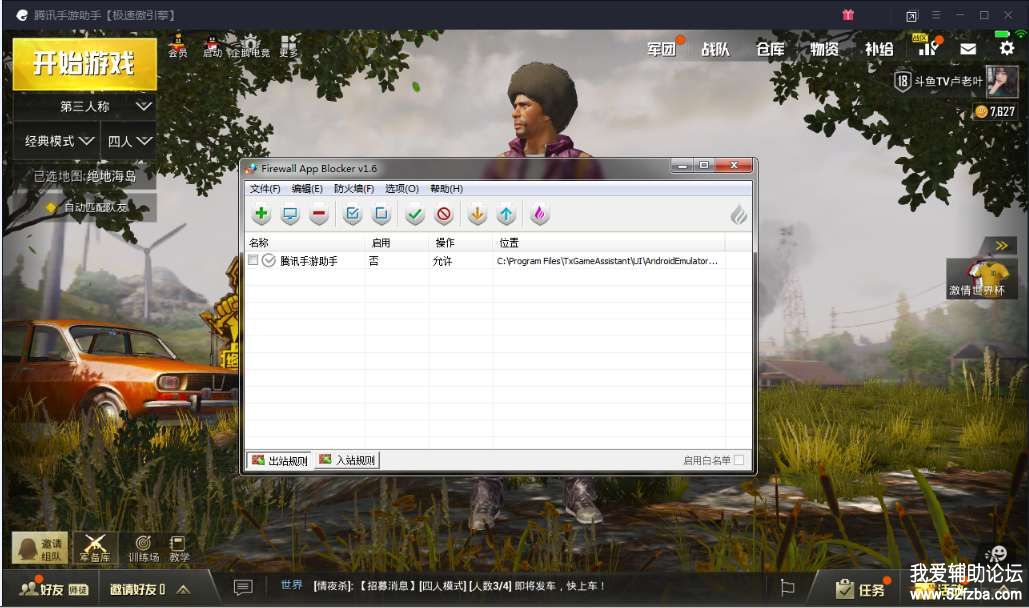Open the 编辑(E) menu
Viewport: 1029px width, 608px height.
[307, 188]
